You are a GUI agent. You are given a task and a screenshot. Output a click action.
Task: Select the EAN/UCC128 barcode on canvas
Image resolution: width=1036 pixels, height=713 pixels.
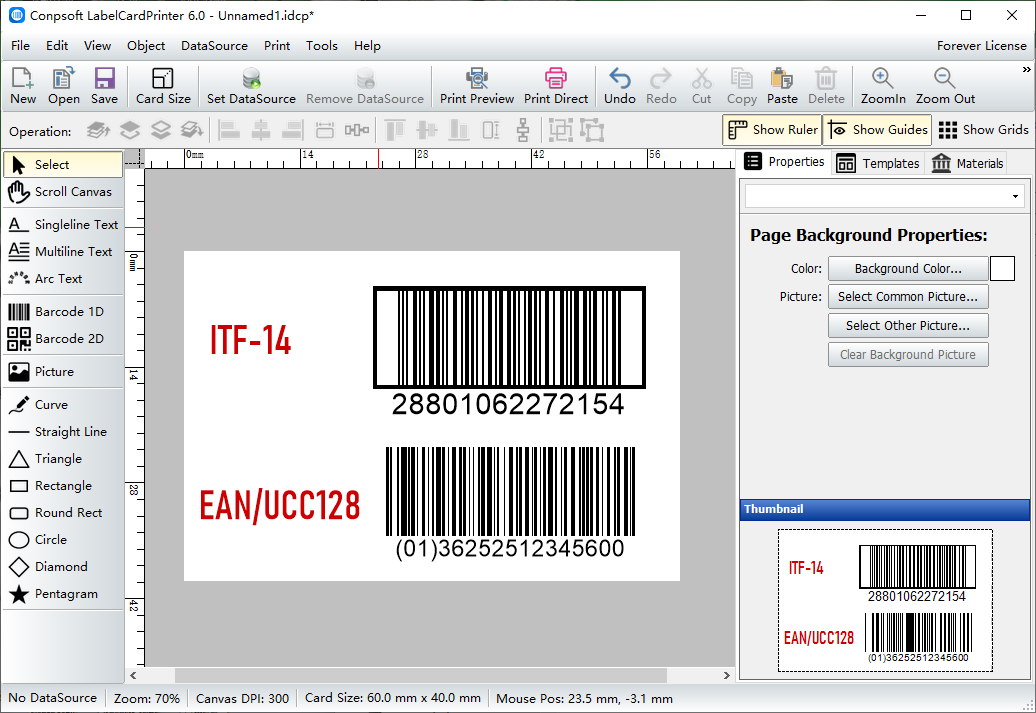pos(510,503)
